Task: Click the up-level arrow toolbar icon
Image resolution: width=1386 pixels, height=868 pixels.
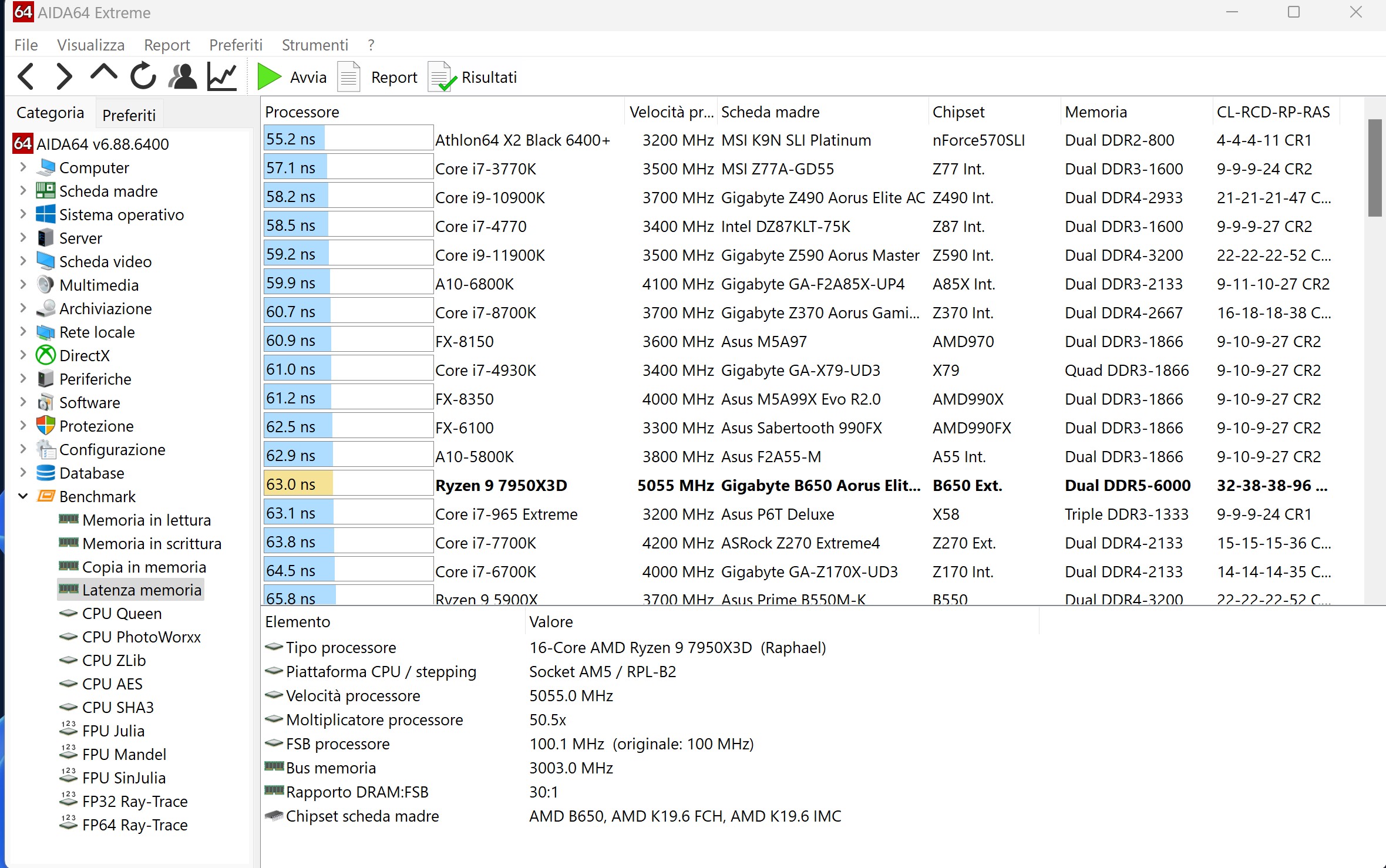Action: pyautogui.click(x=103, y=74)
